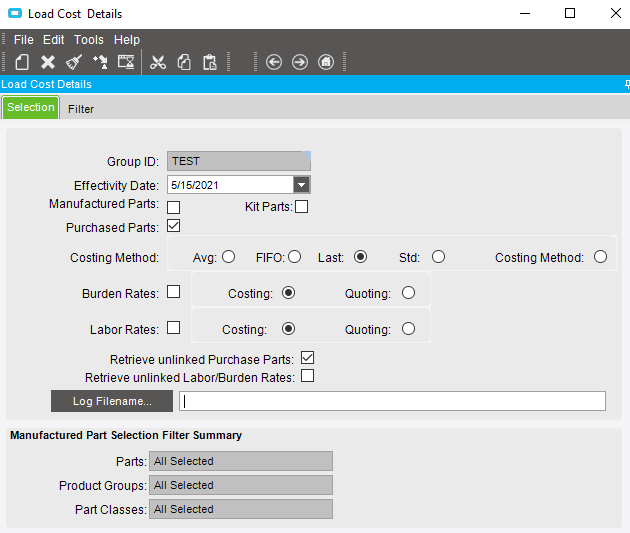Switch to the Filter tab
The height and width of the screenshot is (533, 630).
81,108
